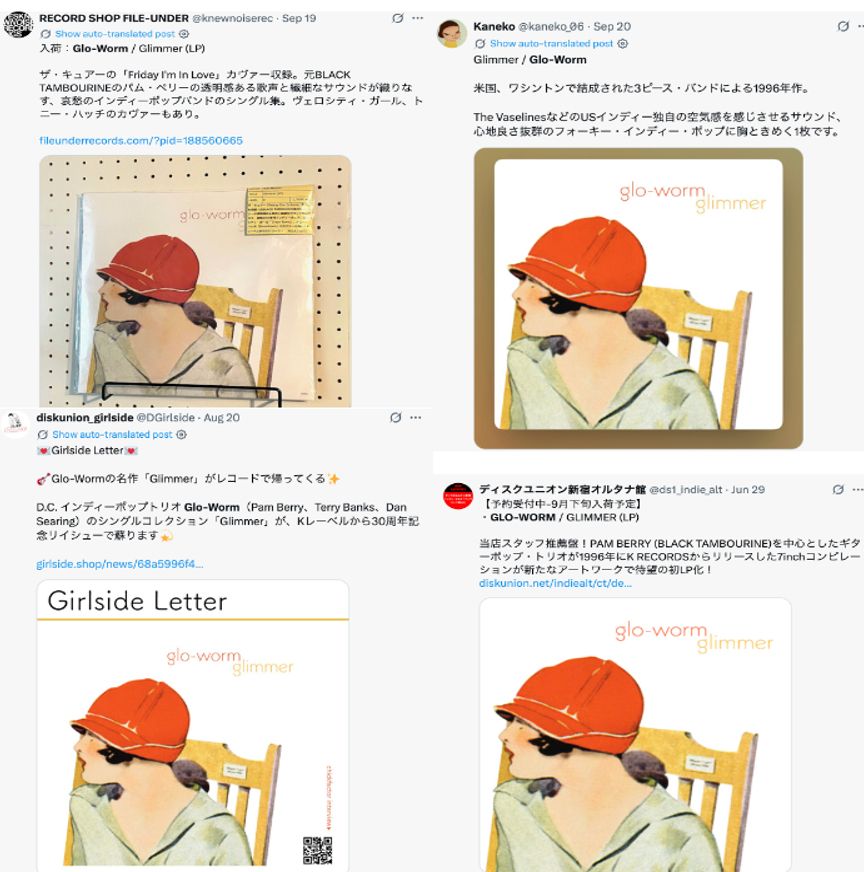Open more options on ds1_indie_alt post
The width and height of the screenshot is (864, 872).
858,489
